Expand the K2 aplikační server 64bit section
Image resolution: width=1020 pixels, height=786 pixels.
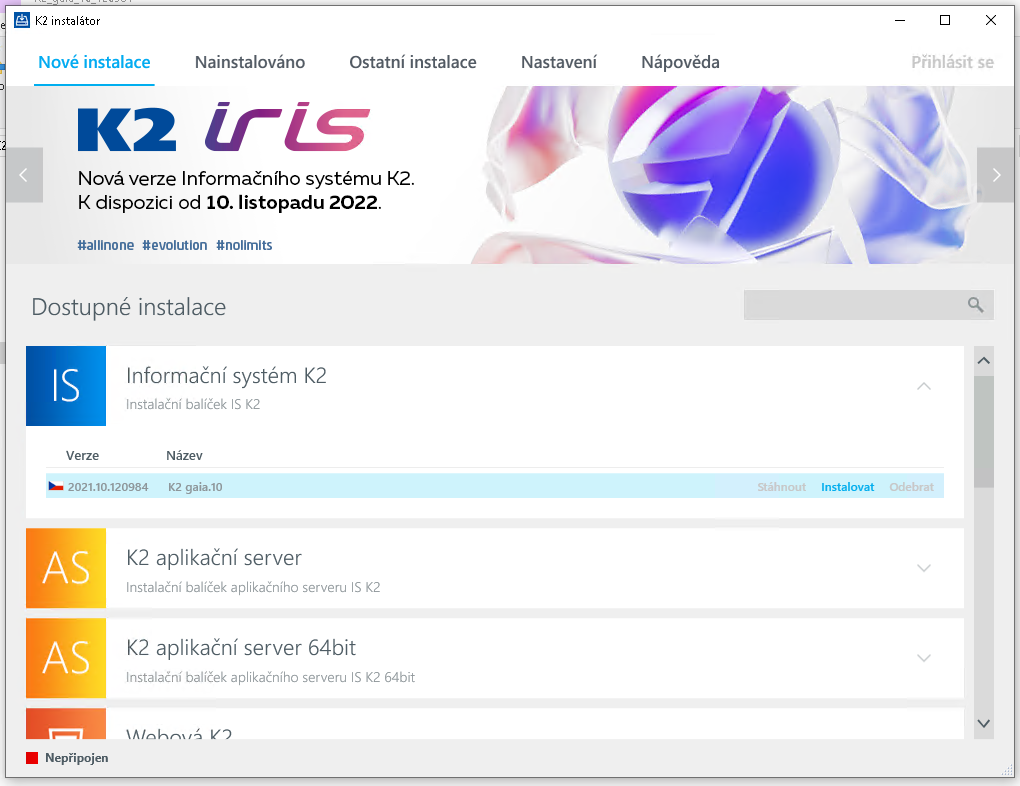pyautogui.click(x=923, y=658)
